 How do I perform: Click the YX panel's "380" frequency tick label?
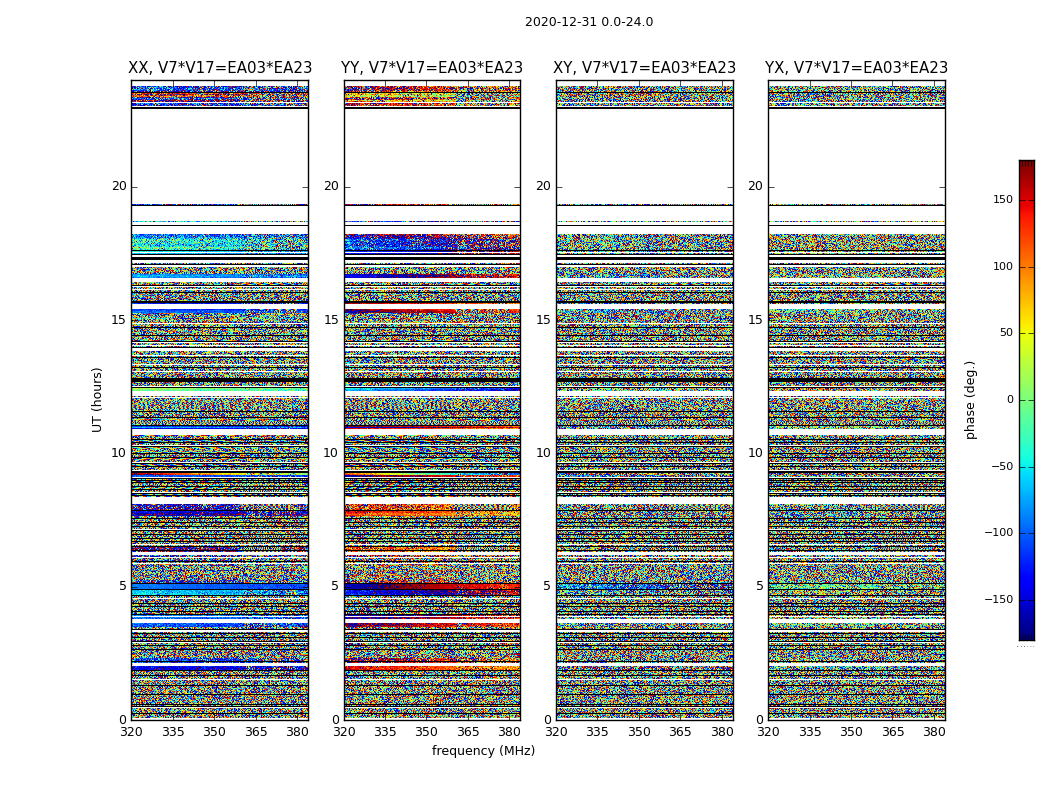pos(935,732)
